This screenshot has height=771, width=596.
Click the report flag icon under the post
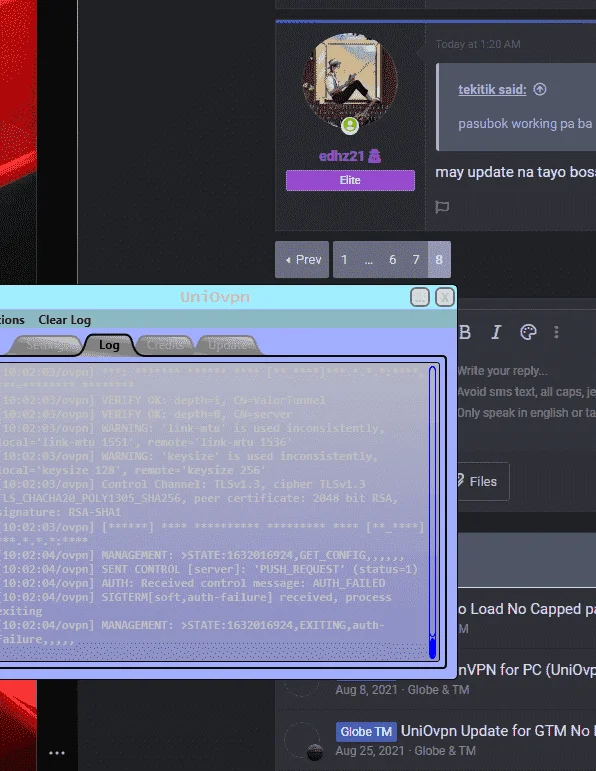[x=442, y=207]
